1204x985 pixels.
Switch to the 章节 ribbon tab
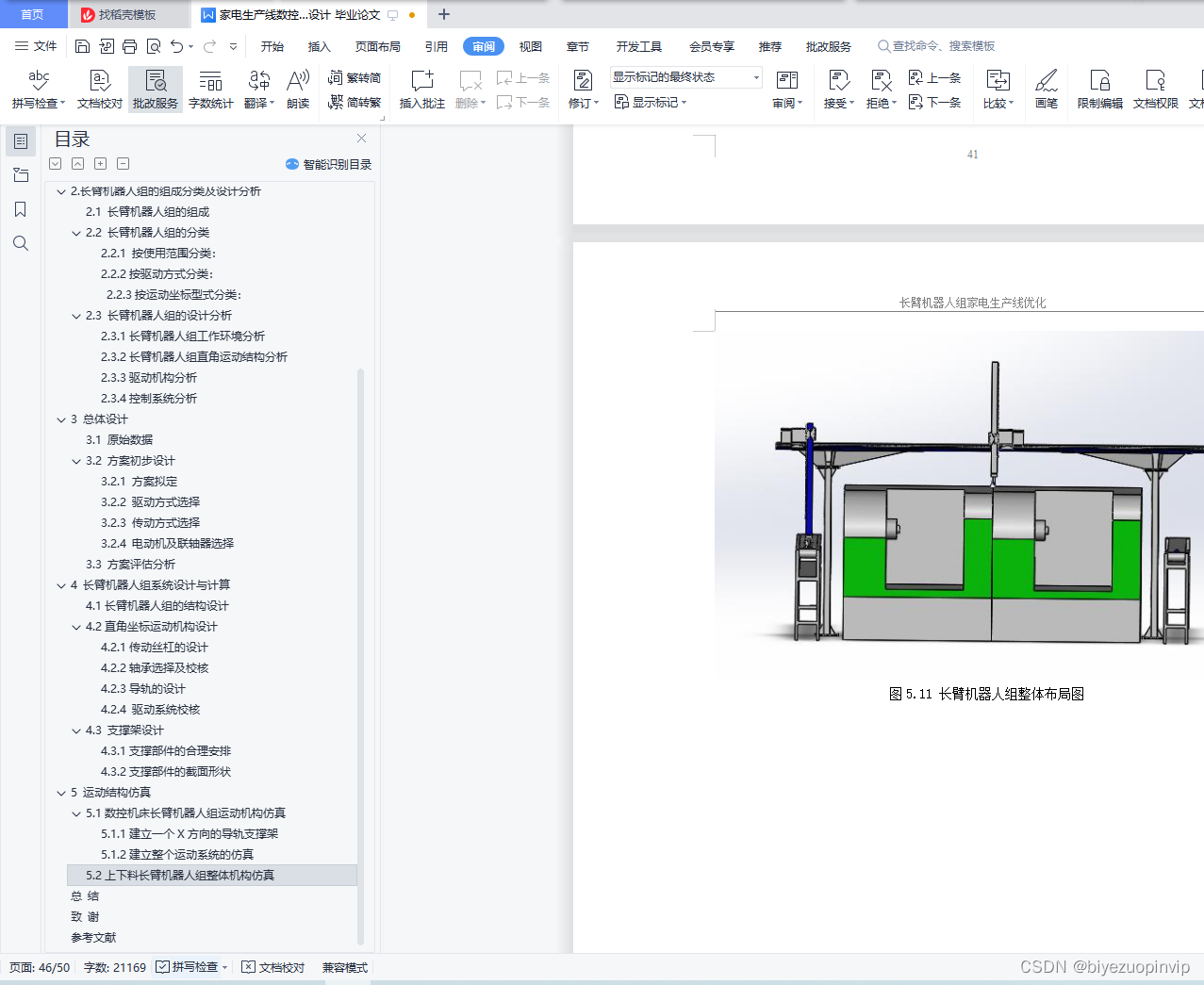point(578,46)
